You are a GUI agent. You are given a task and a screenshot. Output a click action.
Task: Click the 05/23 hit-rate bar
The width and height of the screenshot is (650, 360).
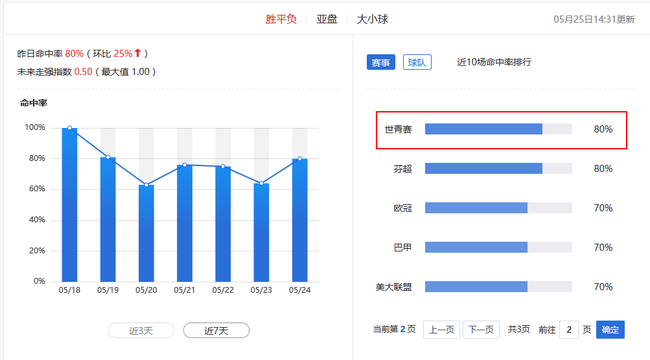click(261, 232)
